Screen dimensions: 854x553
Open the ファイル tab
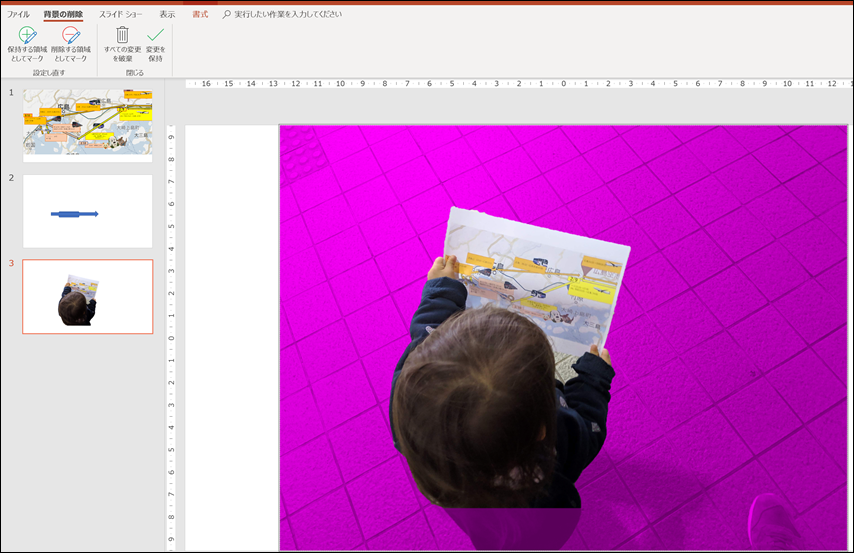[x=18, y=14]
